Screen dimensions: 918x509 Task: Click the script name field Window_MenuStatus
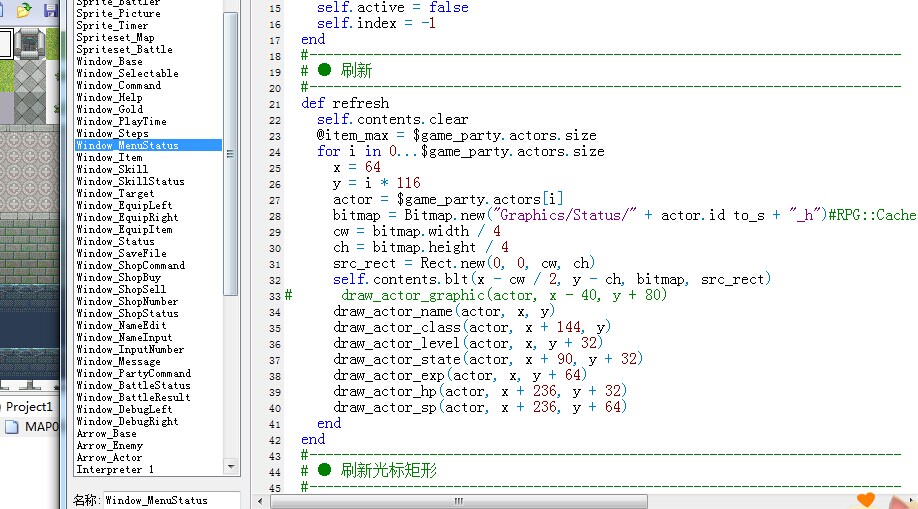click(x=172, y=500)
